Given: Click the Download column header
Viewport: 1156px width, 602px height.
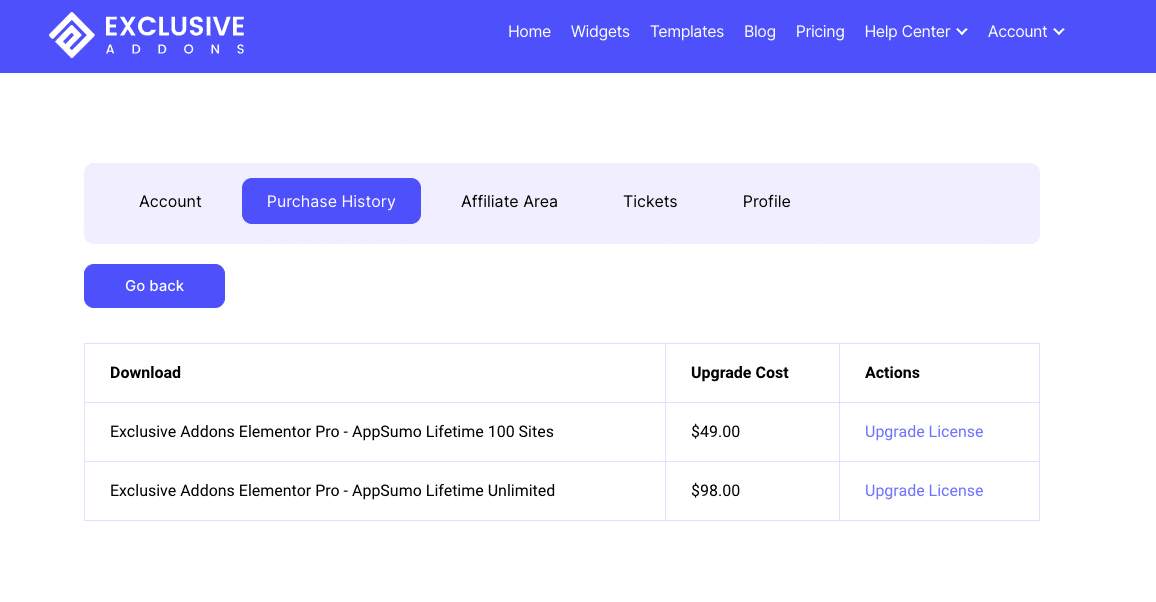Looking at the screenshot, I should [145, 373].
